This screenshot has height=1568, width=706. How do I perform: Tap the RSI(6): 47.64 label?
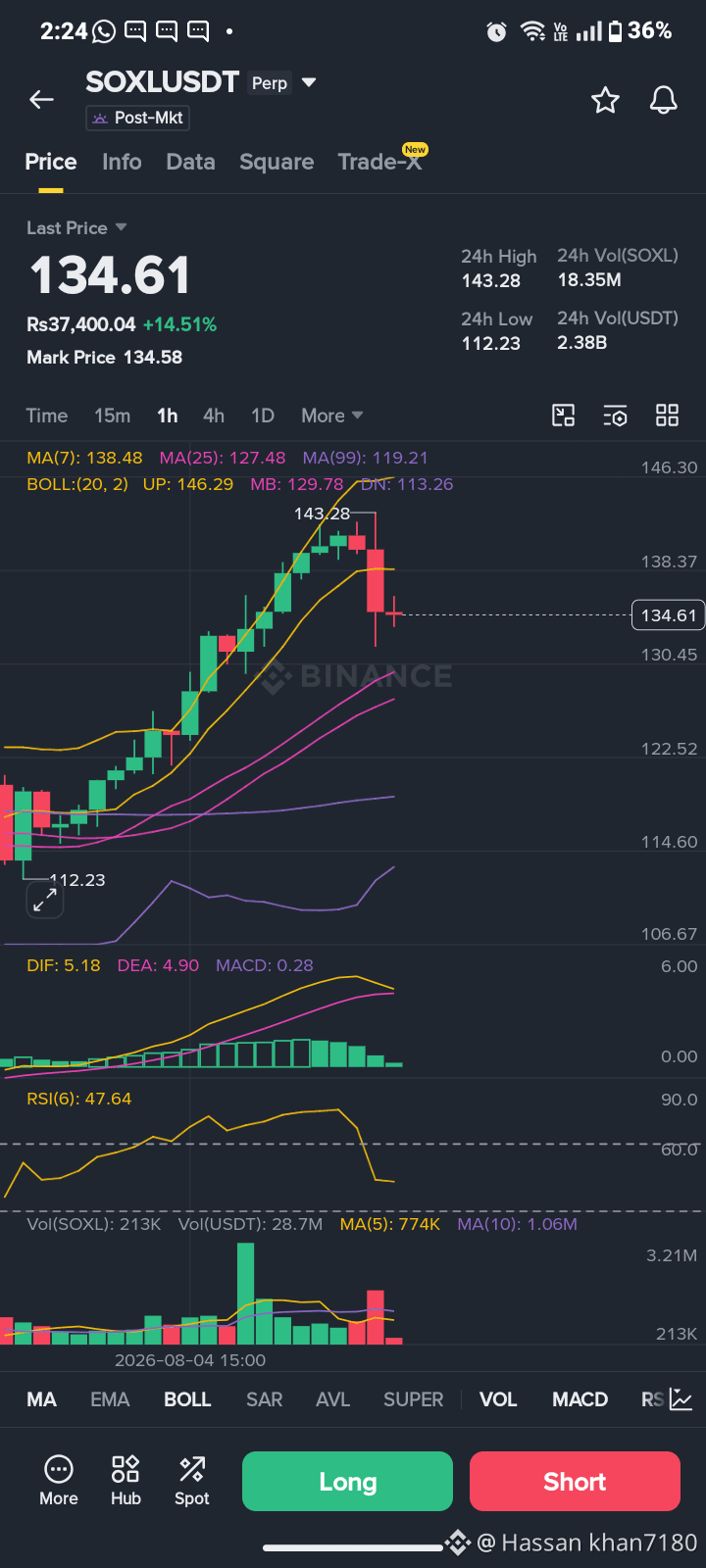(78, 1099)
